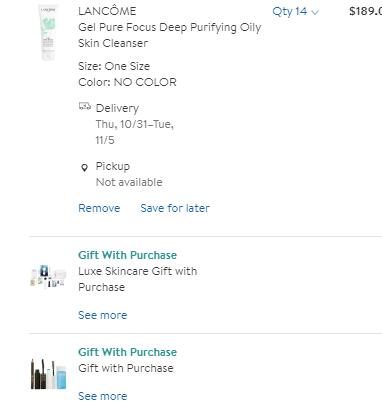Click the first Gift With Purchase heading
382x411 pixels.
[127, 255]
